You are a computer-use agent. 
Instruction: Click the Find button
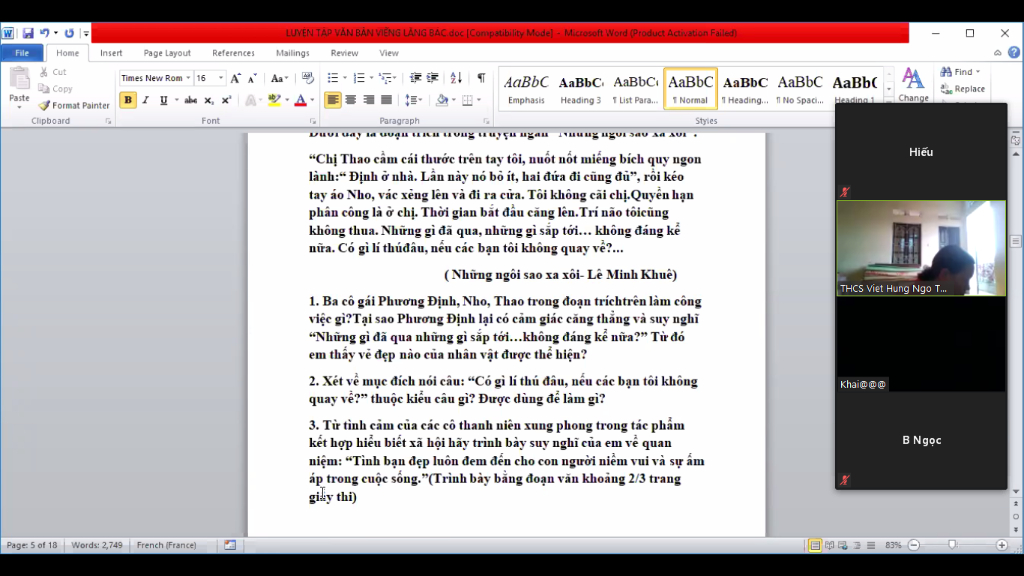pyautogui.click(x=960, y=72)
